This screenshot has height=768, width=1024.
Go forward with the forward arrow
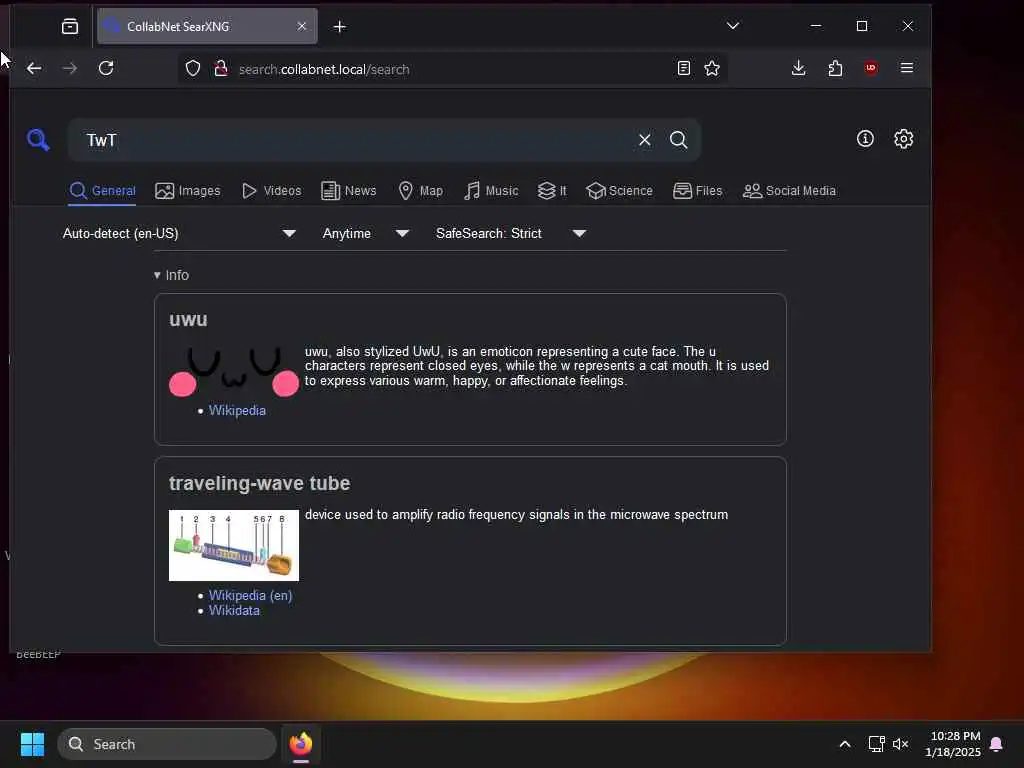pyautogui.click(x=70, y=68)
